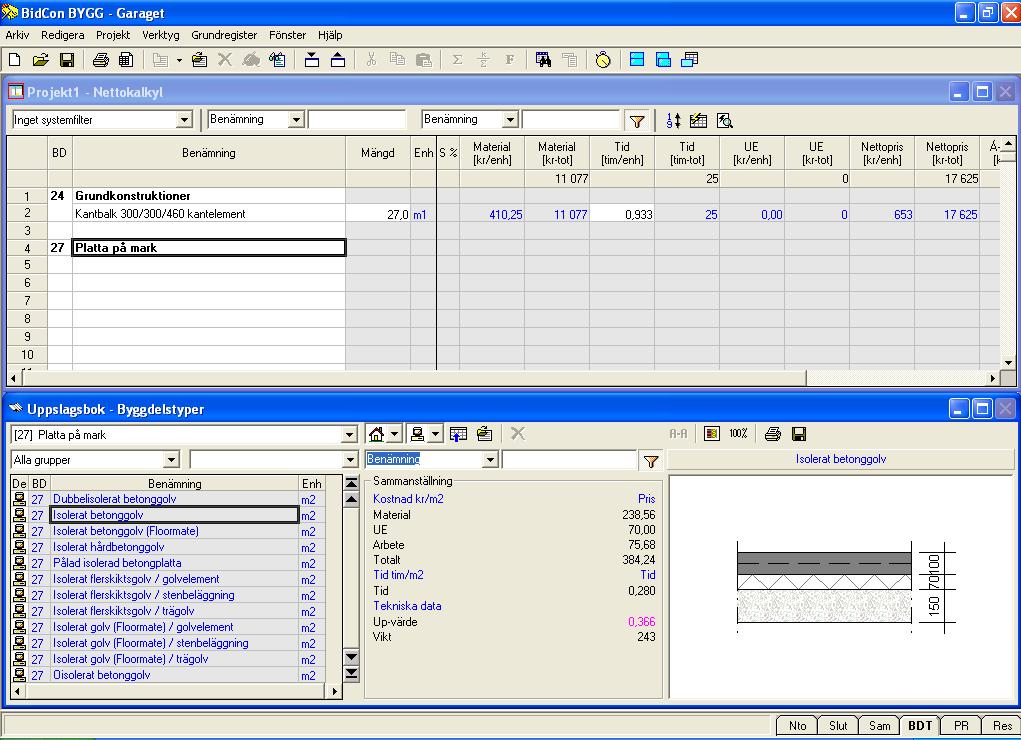Open the Grundregister menu

224,35
